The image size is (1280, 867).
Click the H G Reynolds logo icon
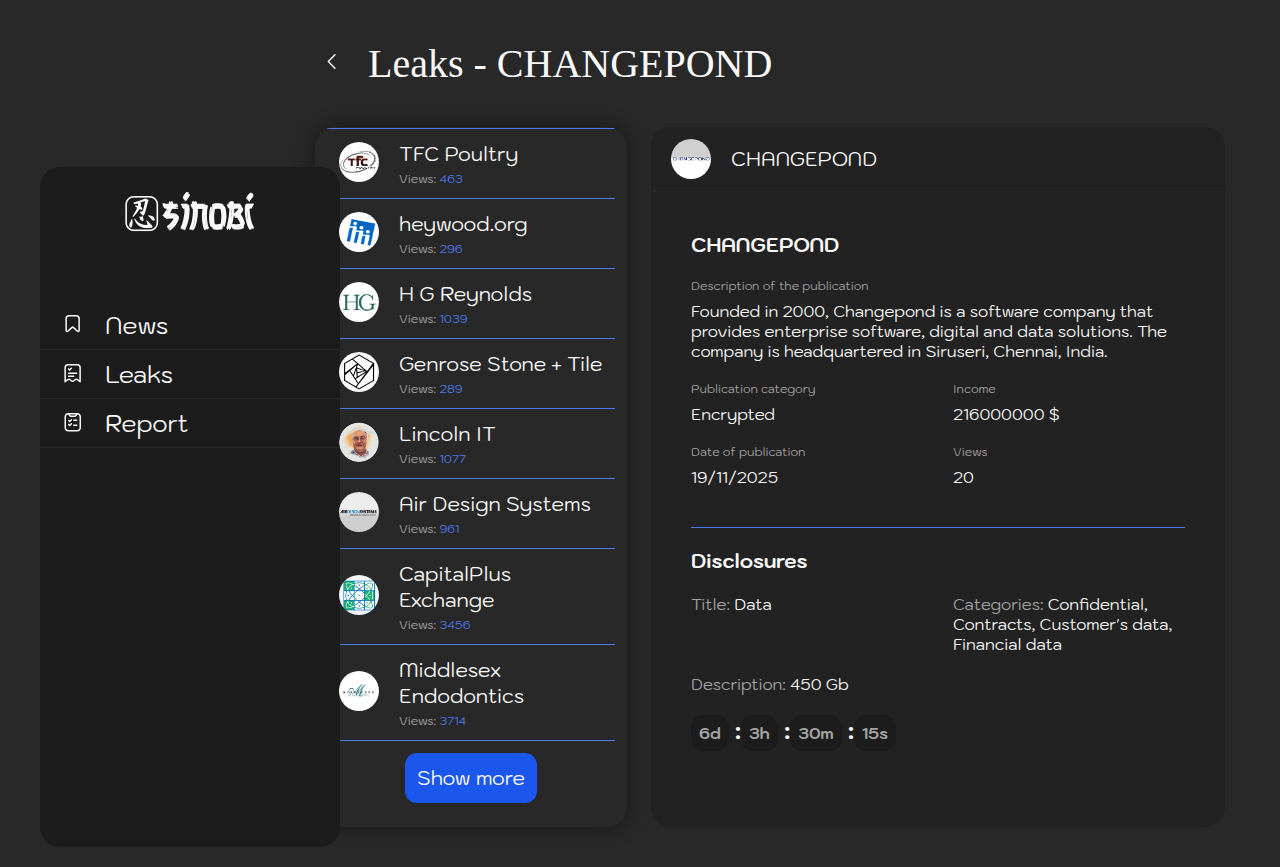click(x=359, y=302)
